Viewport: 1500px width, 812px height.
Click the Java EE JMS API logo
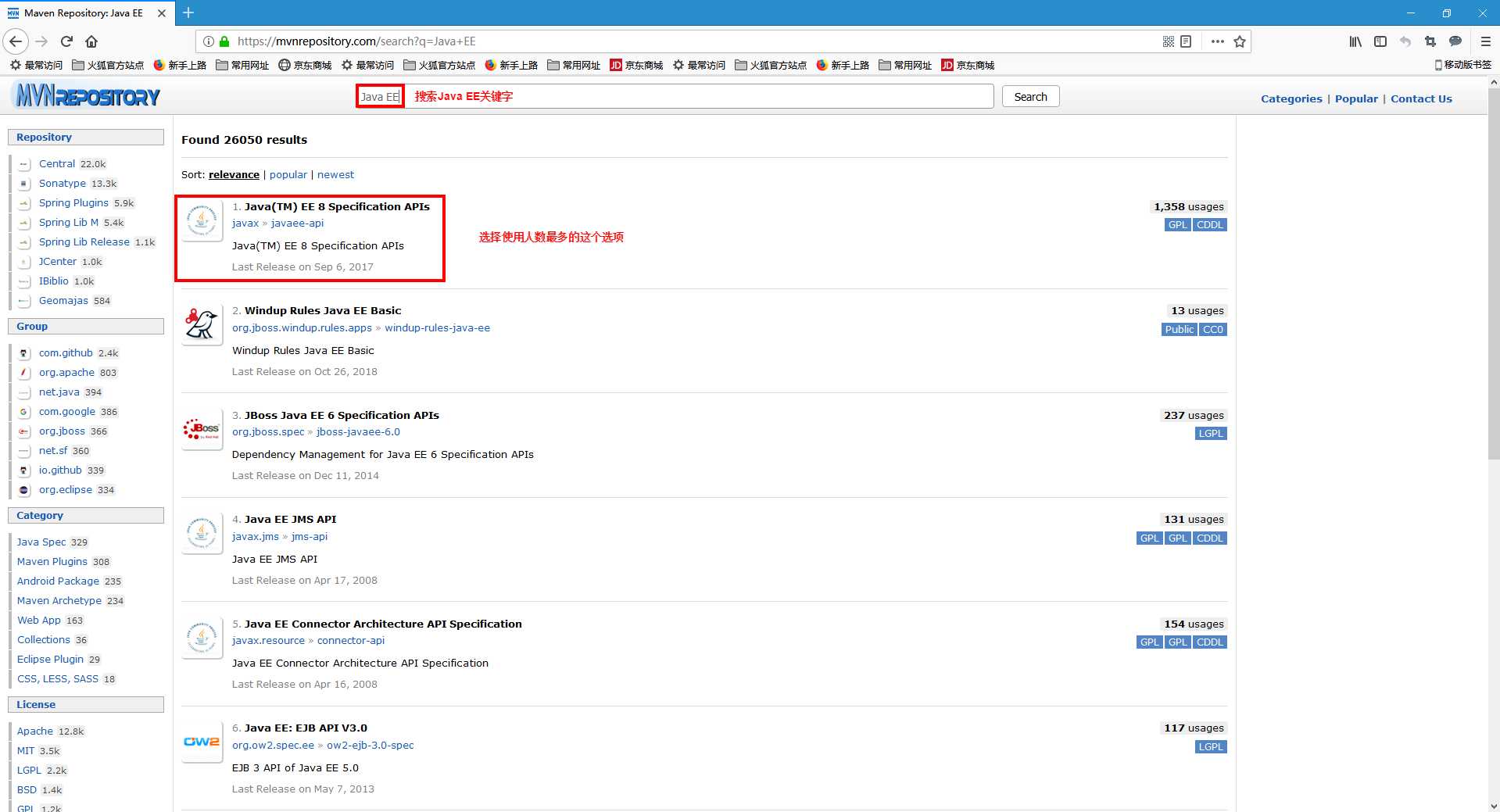pyautogui.click(x=202, y=534)
